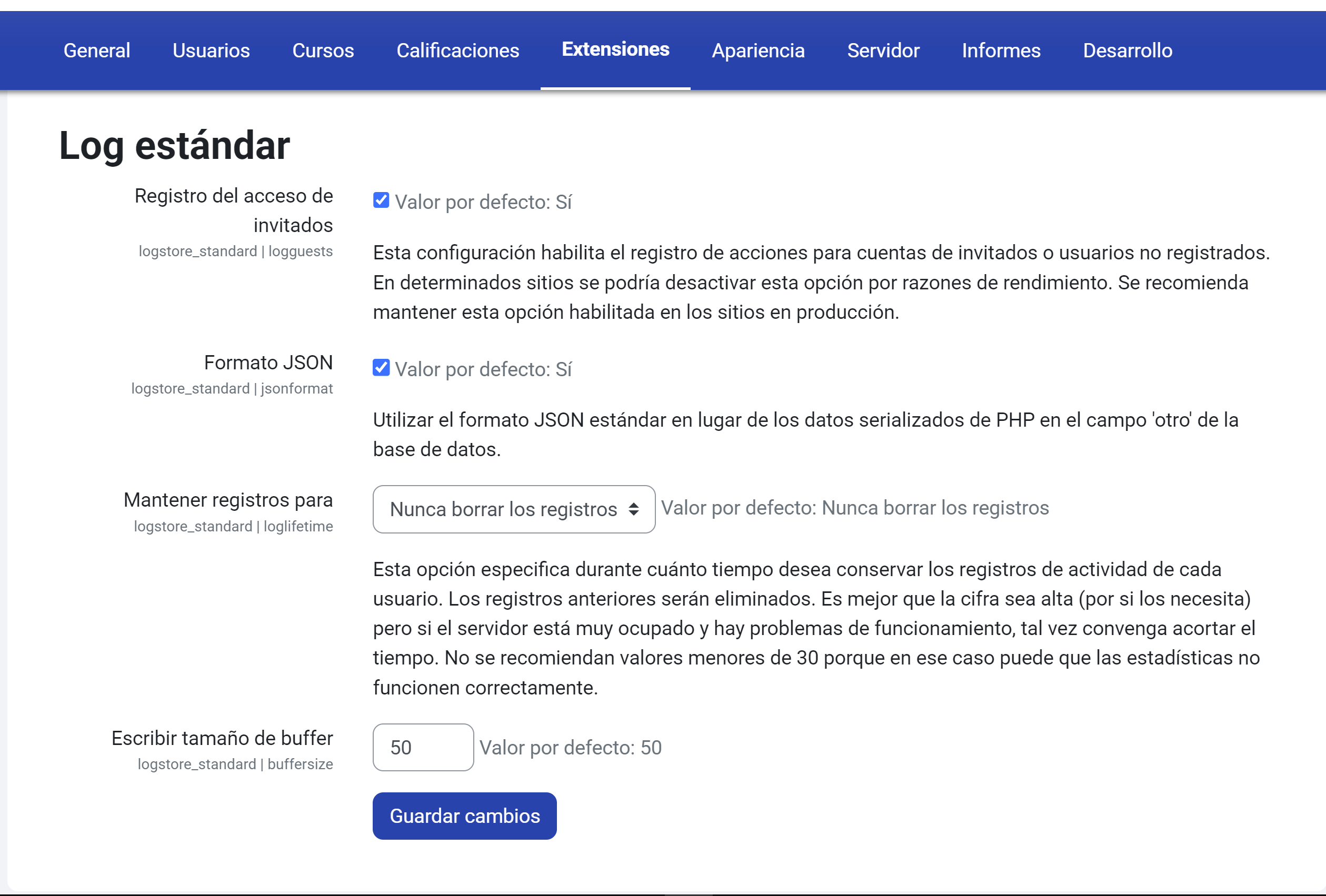
Task: Click the 'logstore_standard | logguests' text
Action: click(x=236, y=251)
